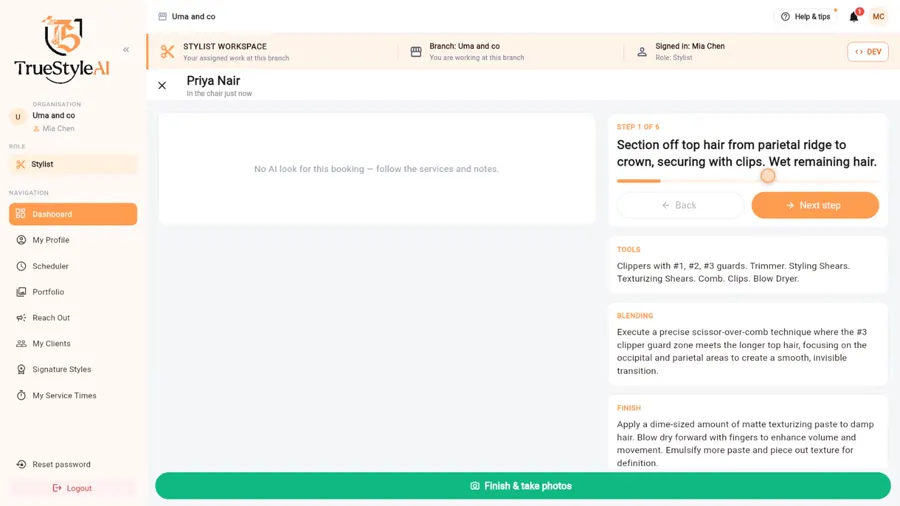Screen dimensions: 900x506
Task: Open Help & tips
Action: coord(806,17)
